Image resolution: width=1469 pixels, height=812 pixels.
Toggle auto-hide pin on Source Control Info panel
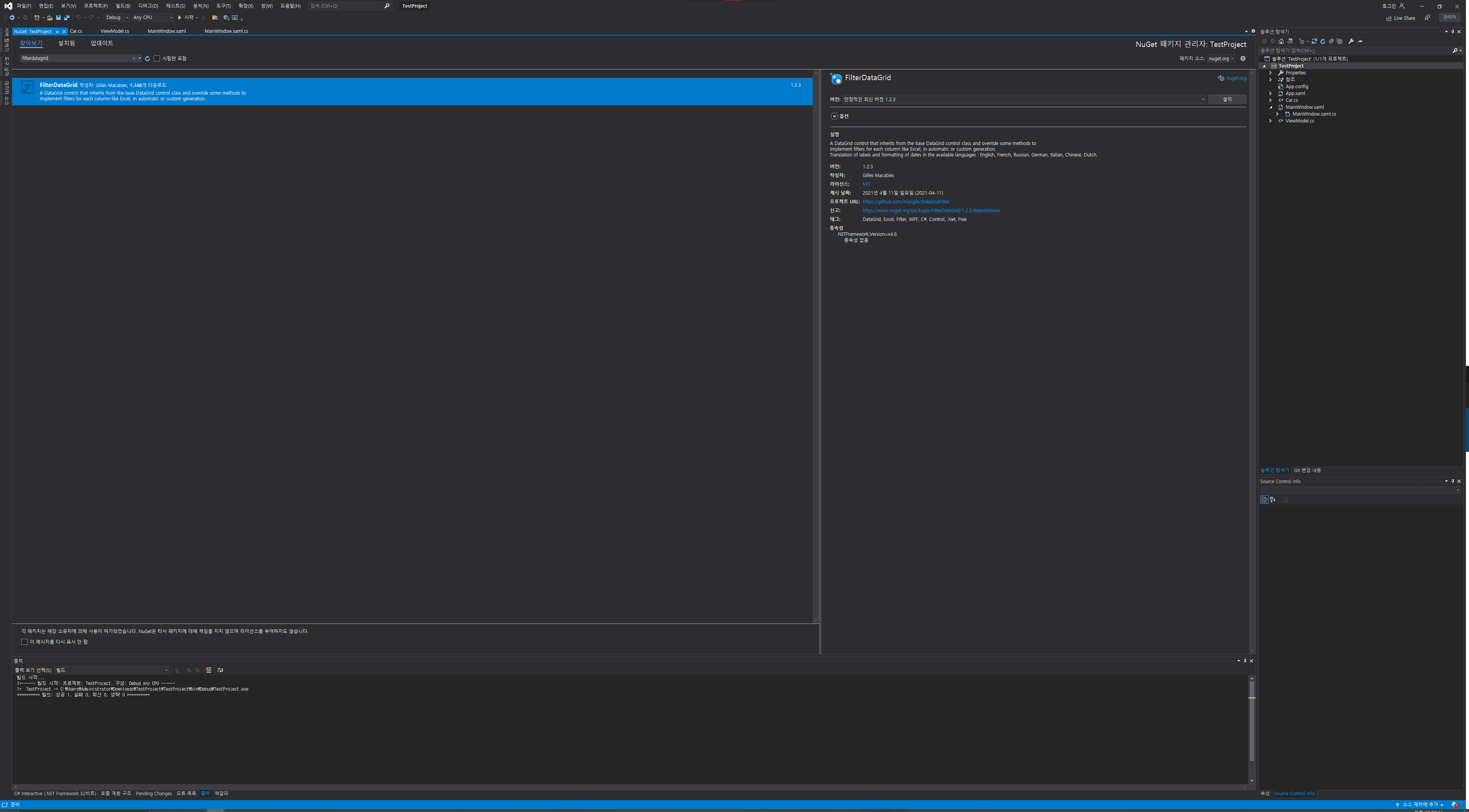pos(1453,482)
